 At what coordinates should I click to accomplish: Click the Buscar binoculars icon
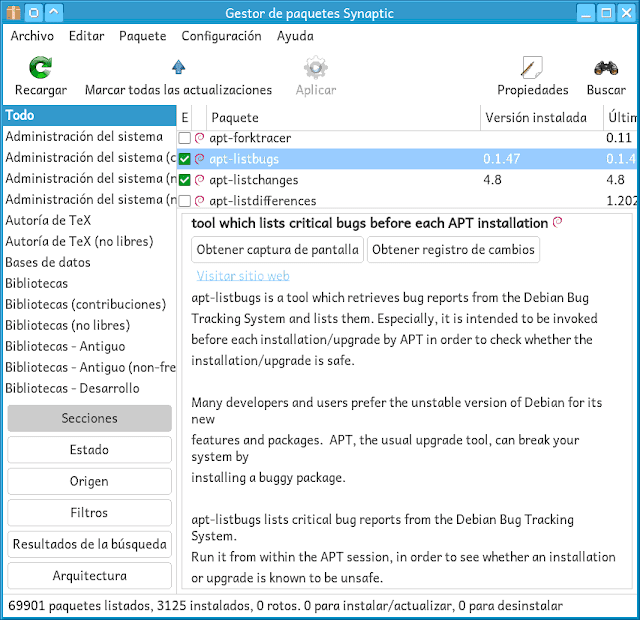click(606, 68)
